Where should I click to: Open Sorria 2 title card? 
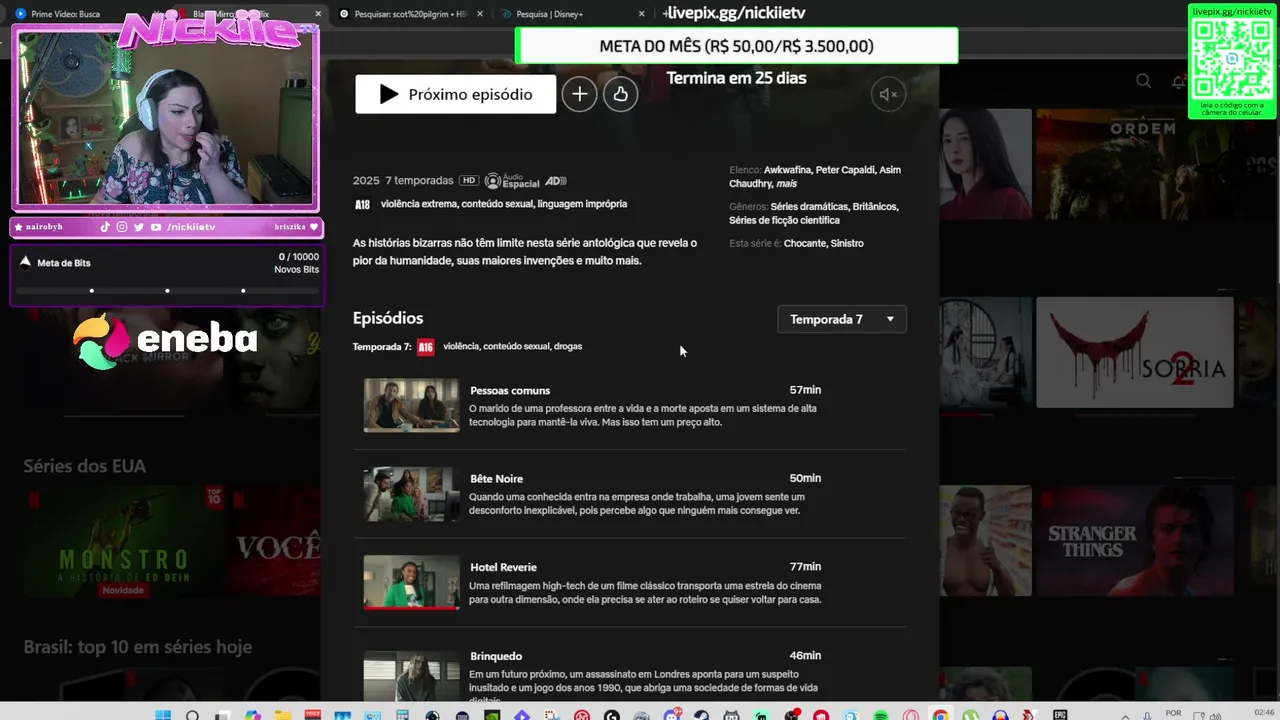point(1134,352)
